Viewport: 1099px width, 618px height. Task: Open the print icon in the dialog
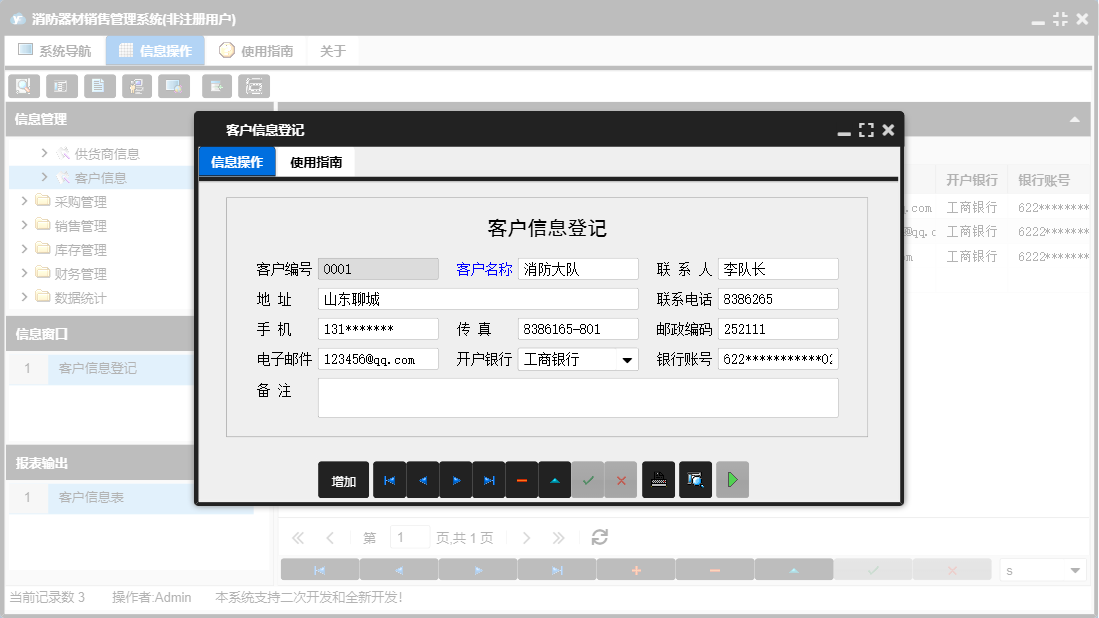(x=658, y=480)
